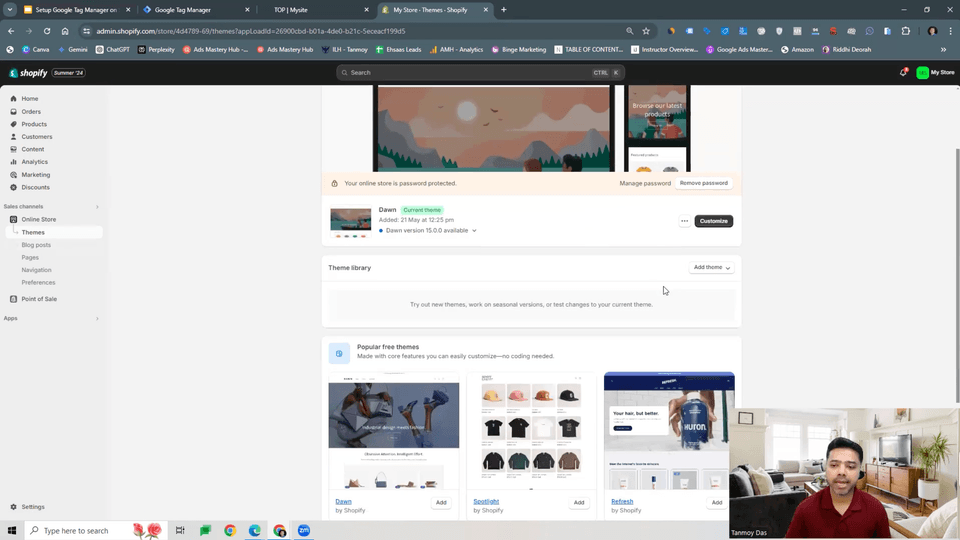Close the My Store - Themes tab

(x=486, y=10)
